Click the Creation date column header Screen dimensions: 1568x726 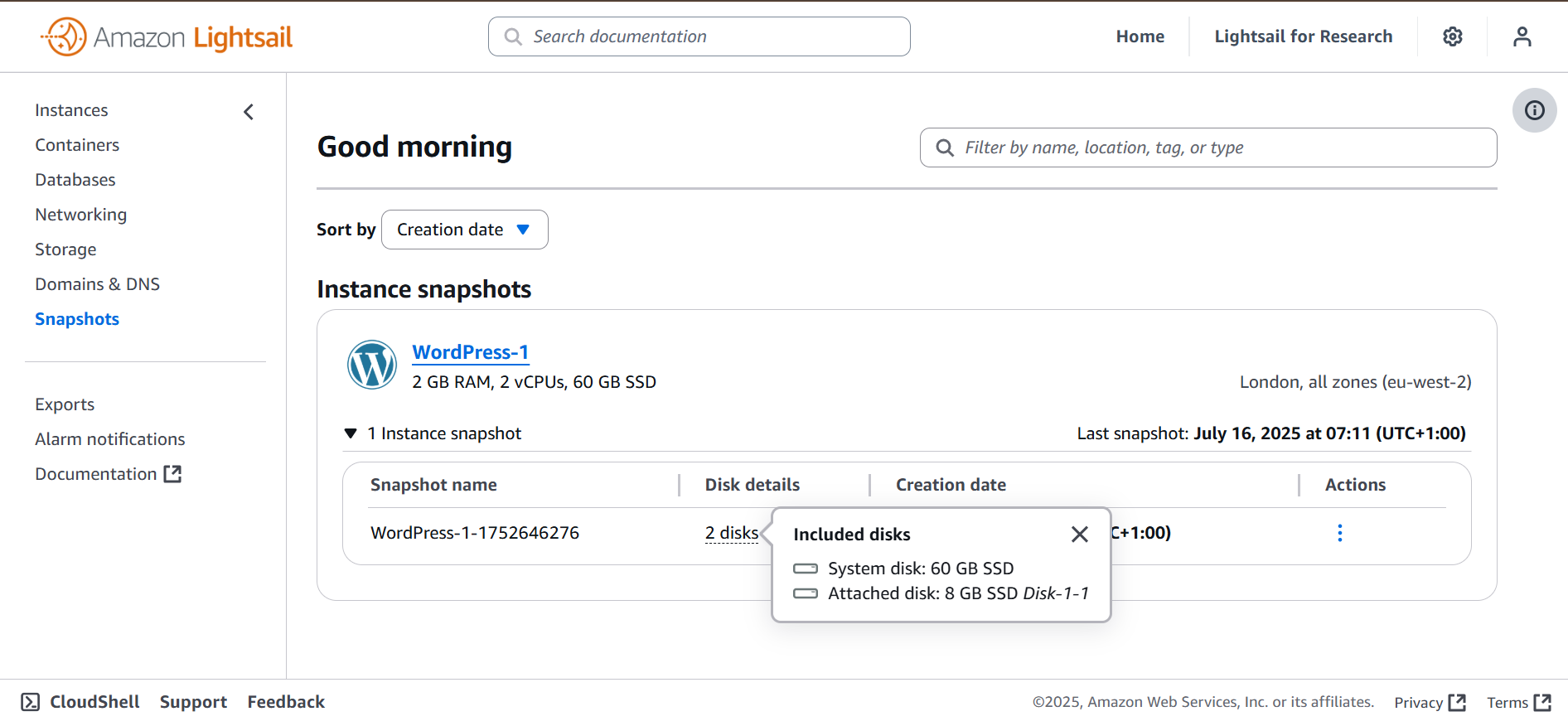951,485
